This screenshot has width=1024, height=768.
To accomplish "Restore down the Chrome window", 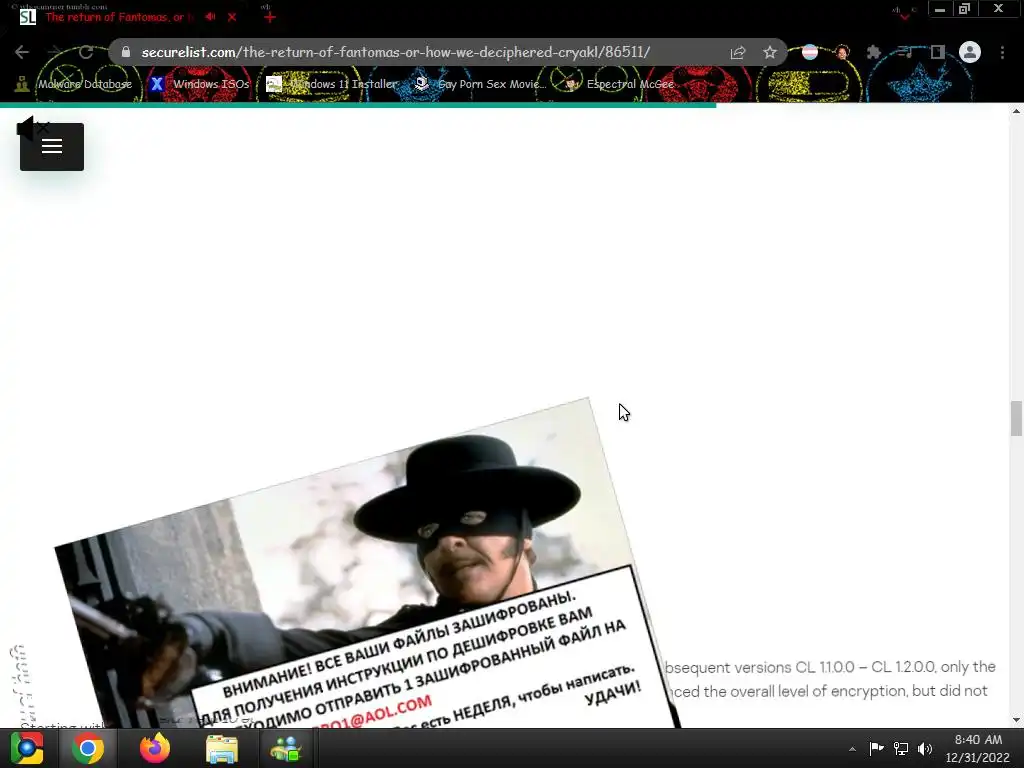I will [x=964, y=9].
